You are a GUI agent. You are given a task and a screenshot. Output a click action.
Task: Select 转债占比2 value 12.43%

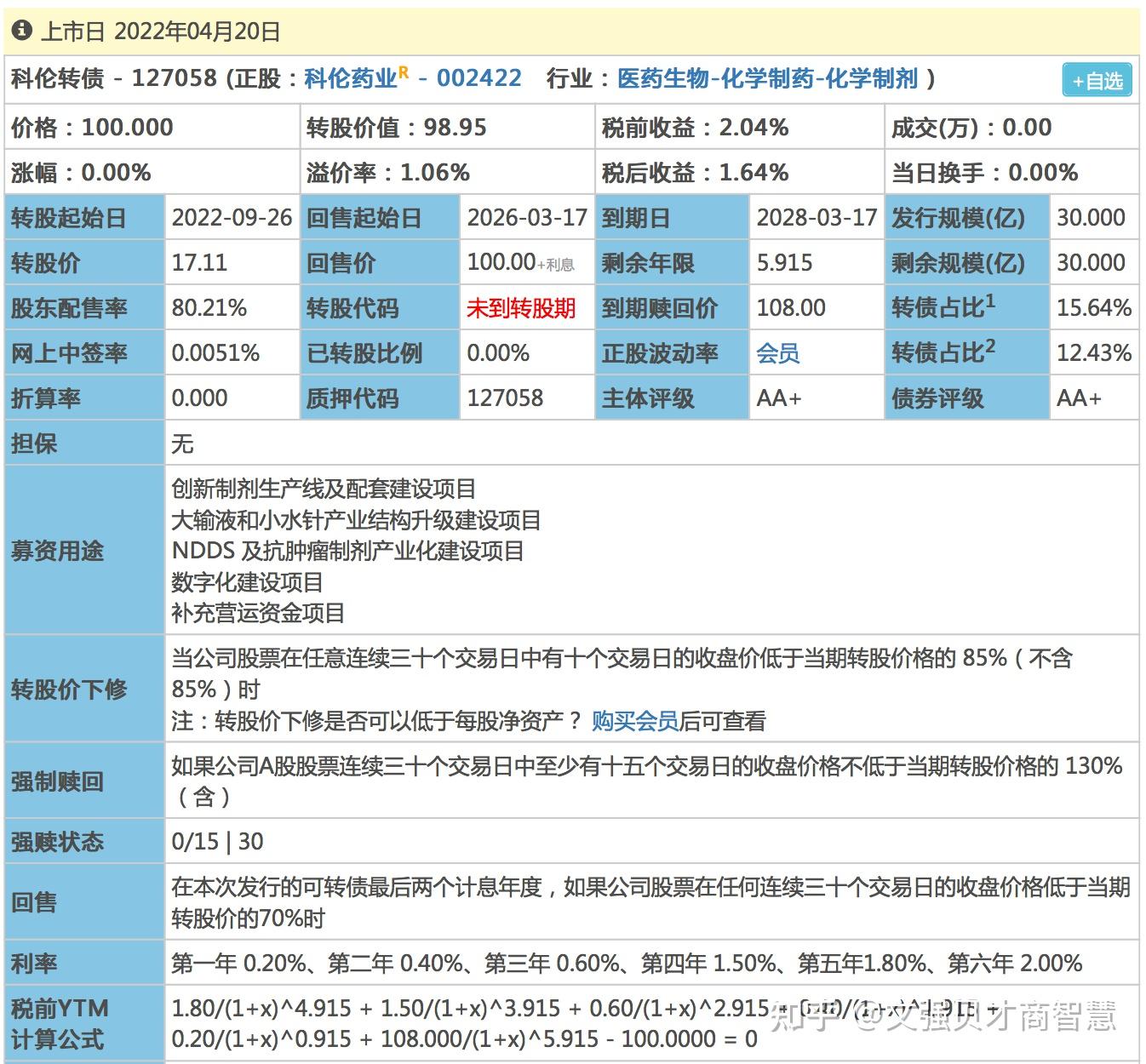coord(1094,353)
